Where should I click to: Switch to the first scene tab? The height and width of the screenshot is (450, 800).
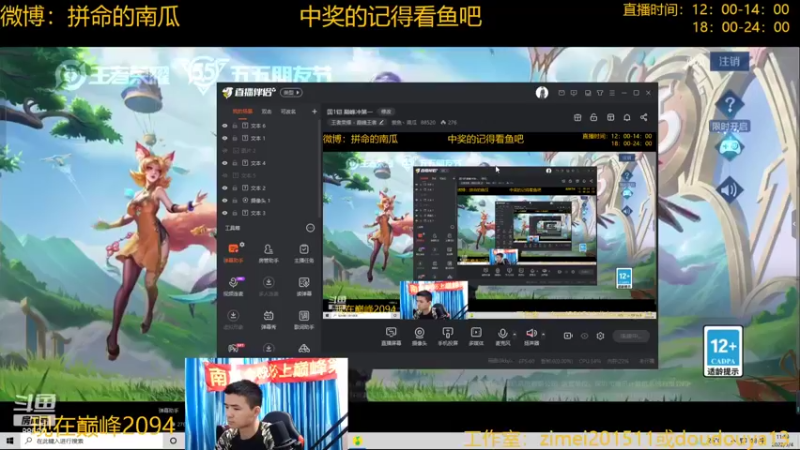click(242, 111)
